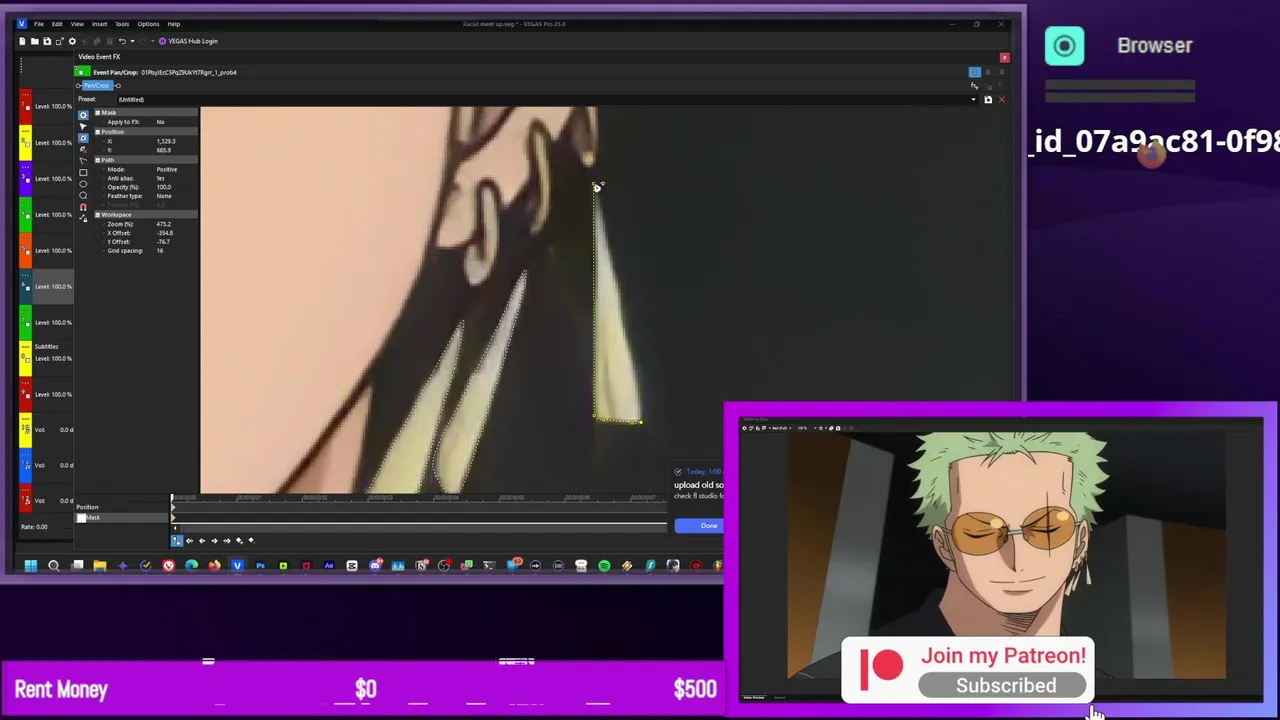The height and width of the screenshot is (720, 1280).
Task: Select the Zoom magnifier tool
Action: (x=83, y=195)
